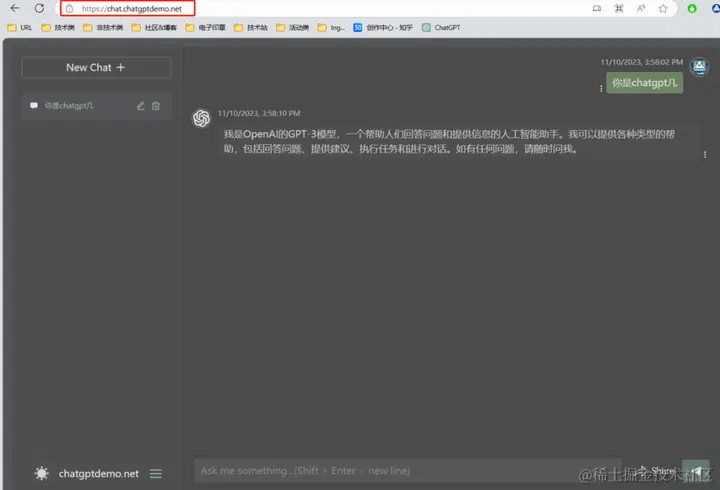
Task: Open the 社区&博客 bookmarks folder
Action: (154, 28)
